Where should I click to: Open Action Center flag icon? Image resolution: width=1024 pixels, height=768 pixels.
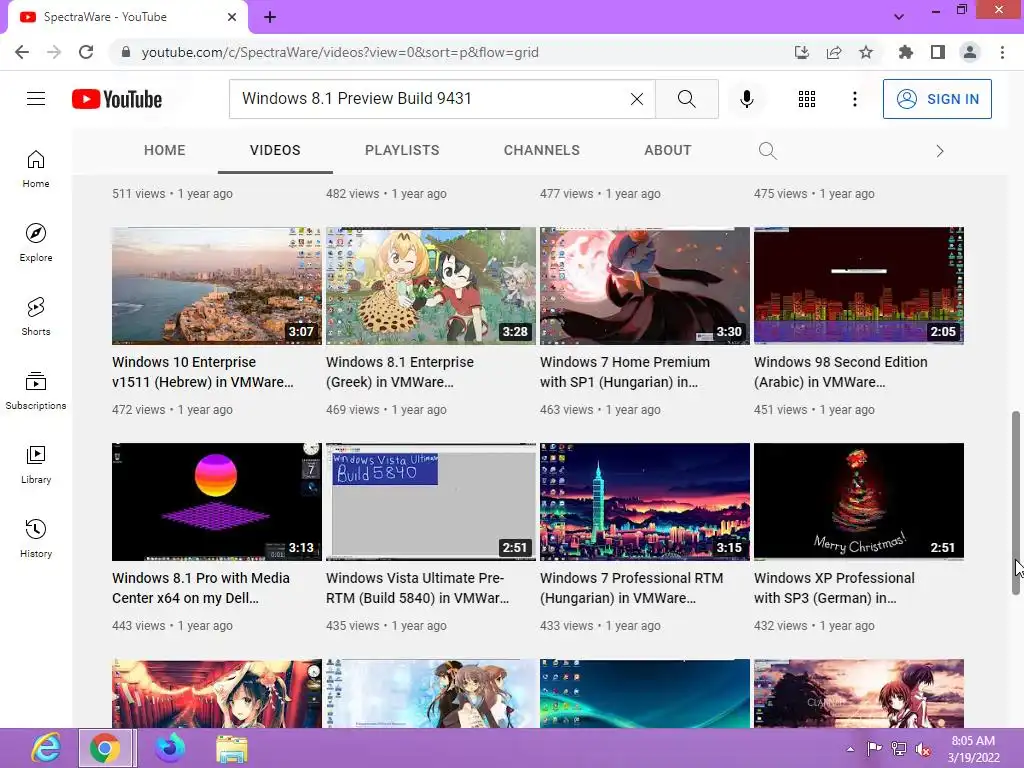(874, 749)
